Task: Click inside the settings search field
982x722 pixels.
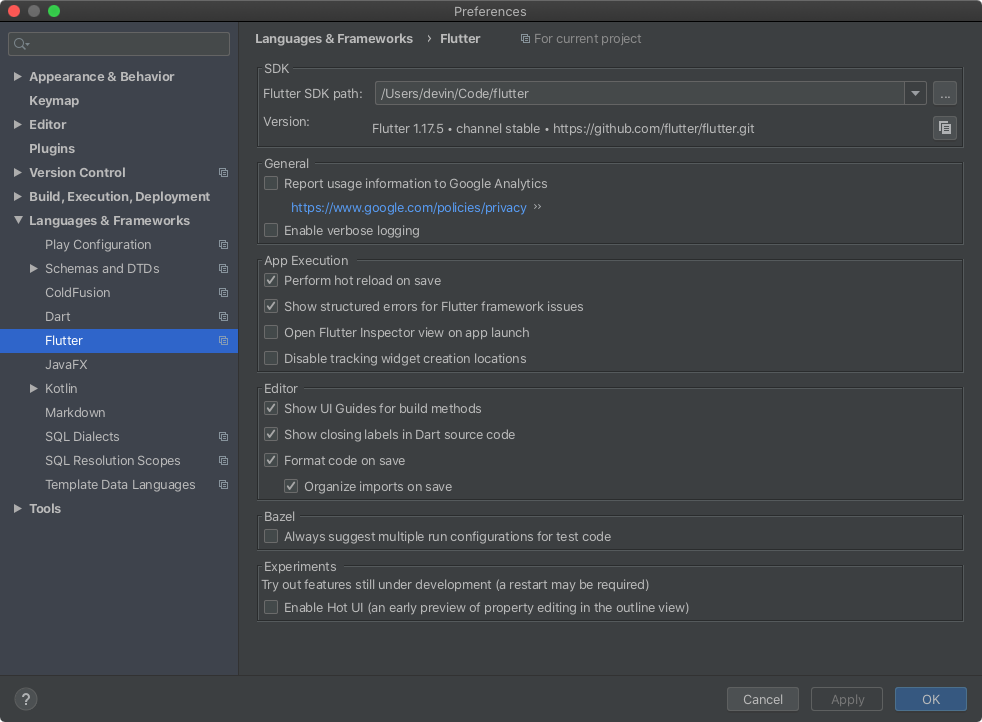Action: (119, 44)
